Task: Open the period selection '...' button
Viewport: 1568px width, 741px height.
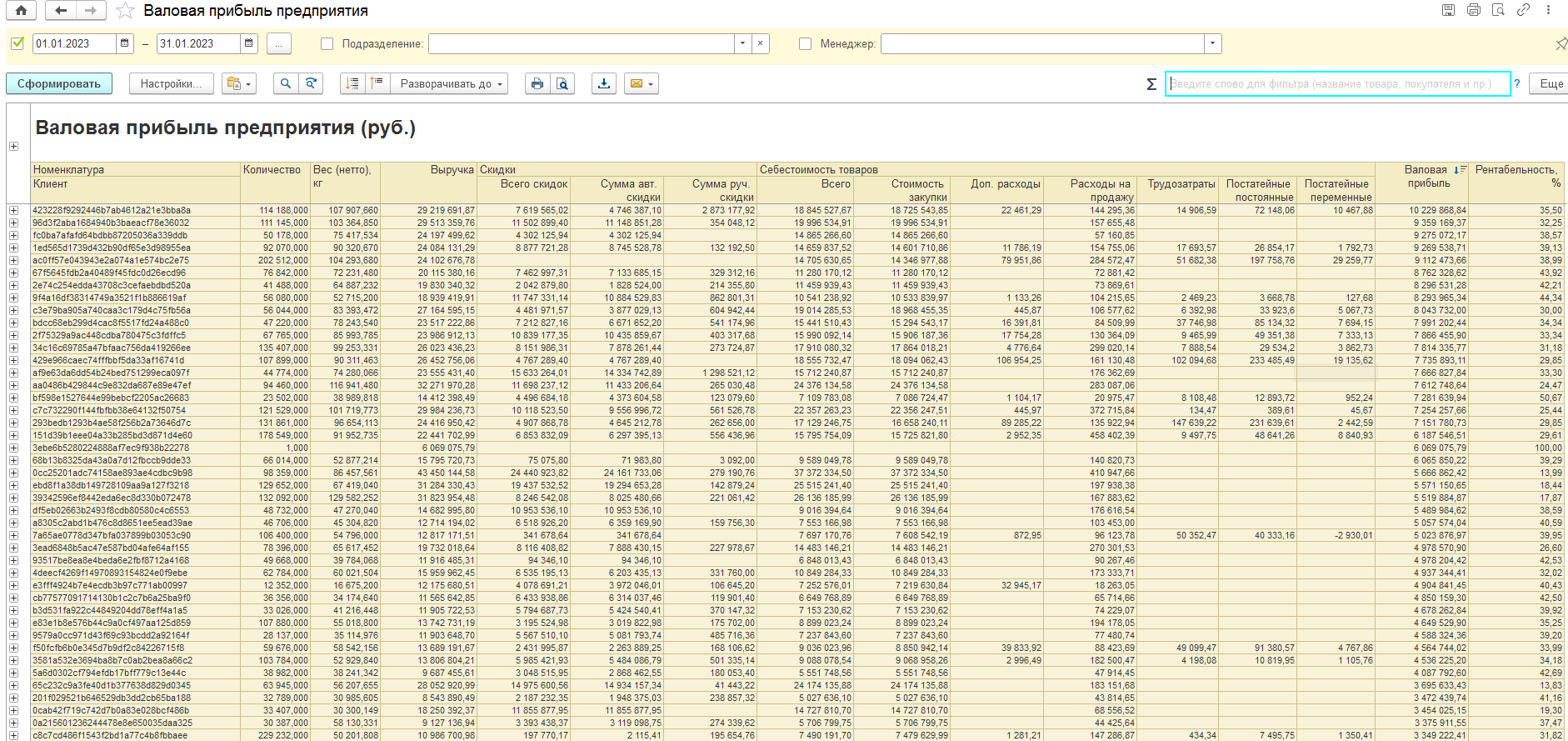Action: coord(279,43)
